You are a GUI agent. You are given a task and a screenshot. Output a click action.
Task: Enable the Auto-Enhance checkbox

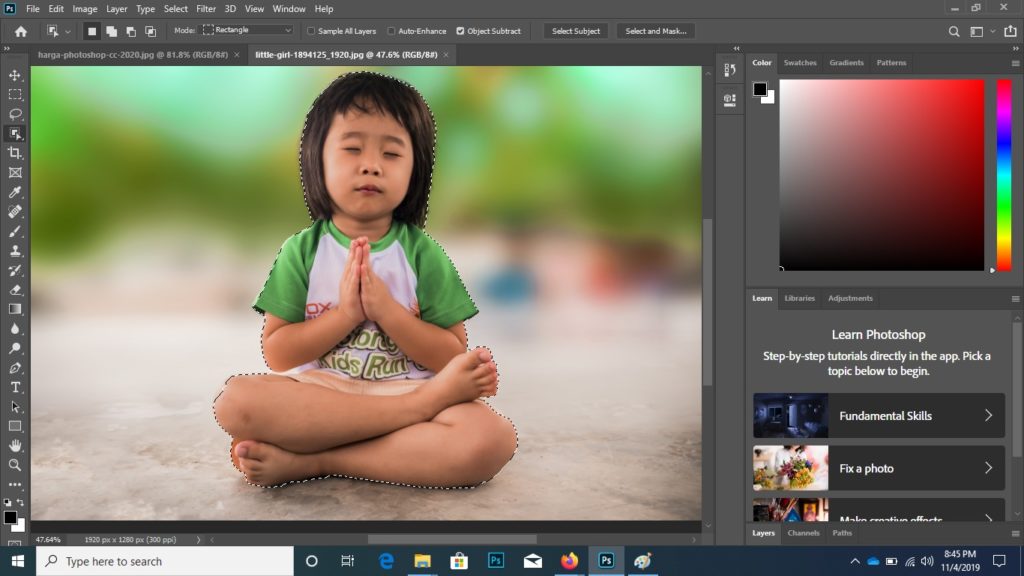tap(391, 31)
